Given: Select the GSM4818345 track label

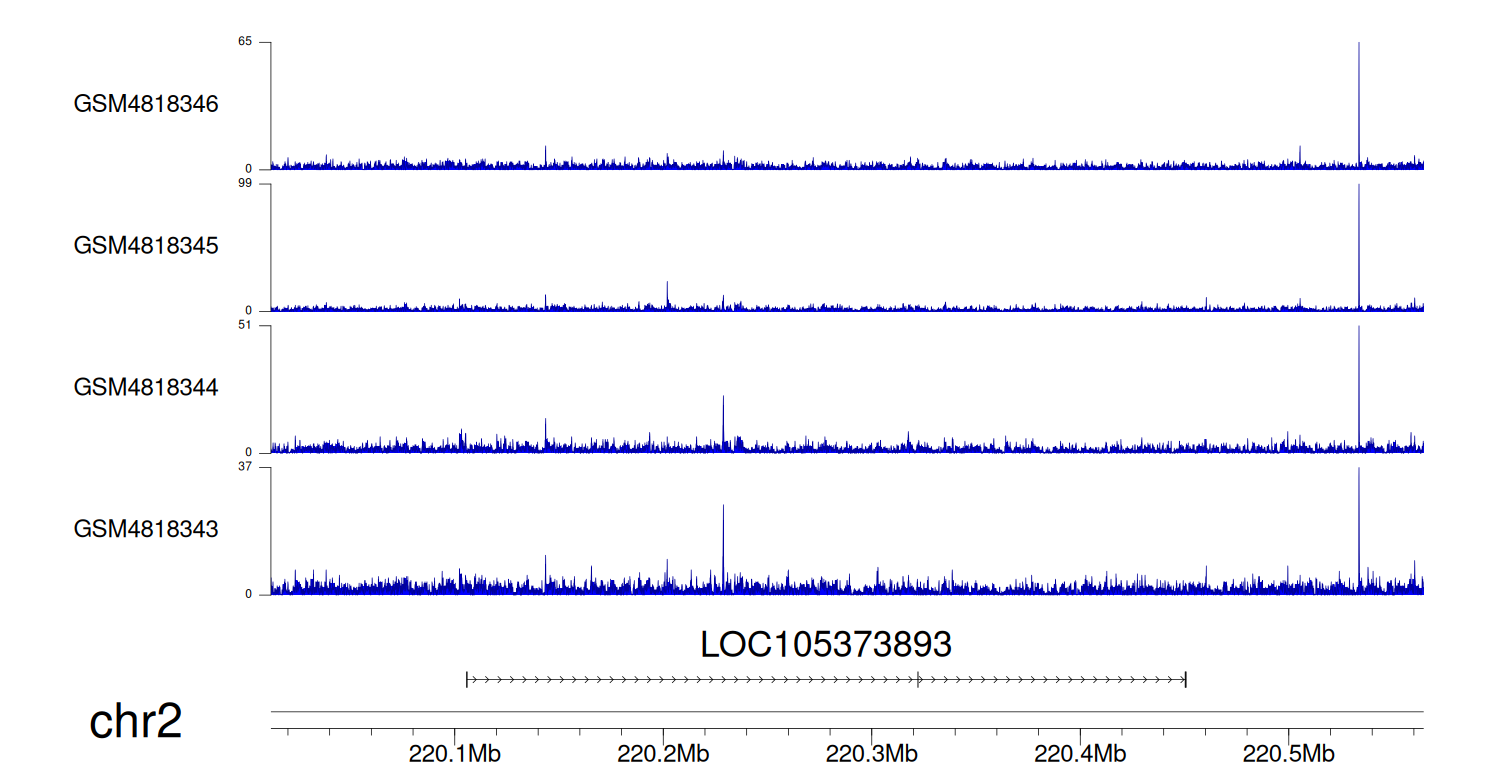Looking at the screenshot, I should click(x=146, y=245).
